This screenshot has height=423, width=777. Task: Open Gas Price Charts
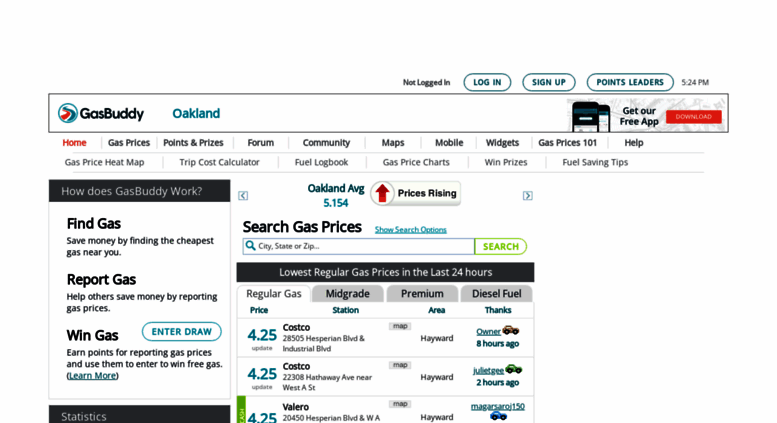point(416,162)
